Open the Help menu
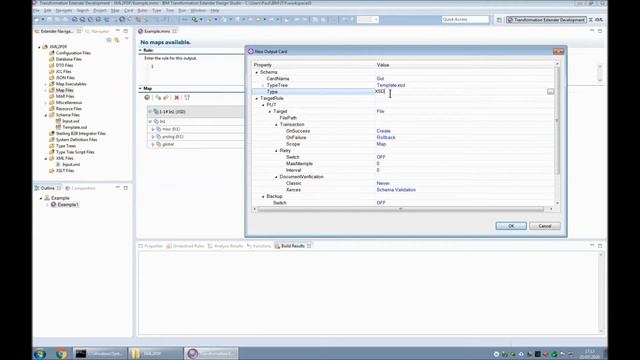 [215, 11]
